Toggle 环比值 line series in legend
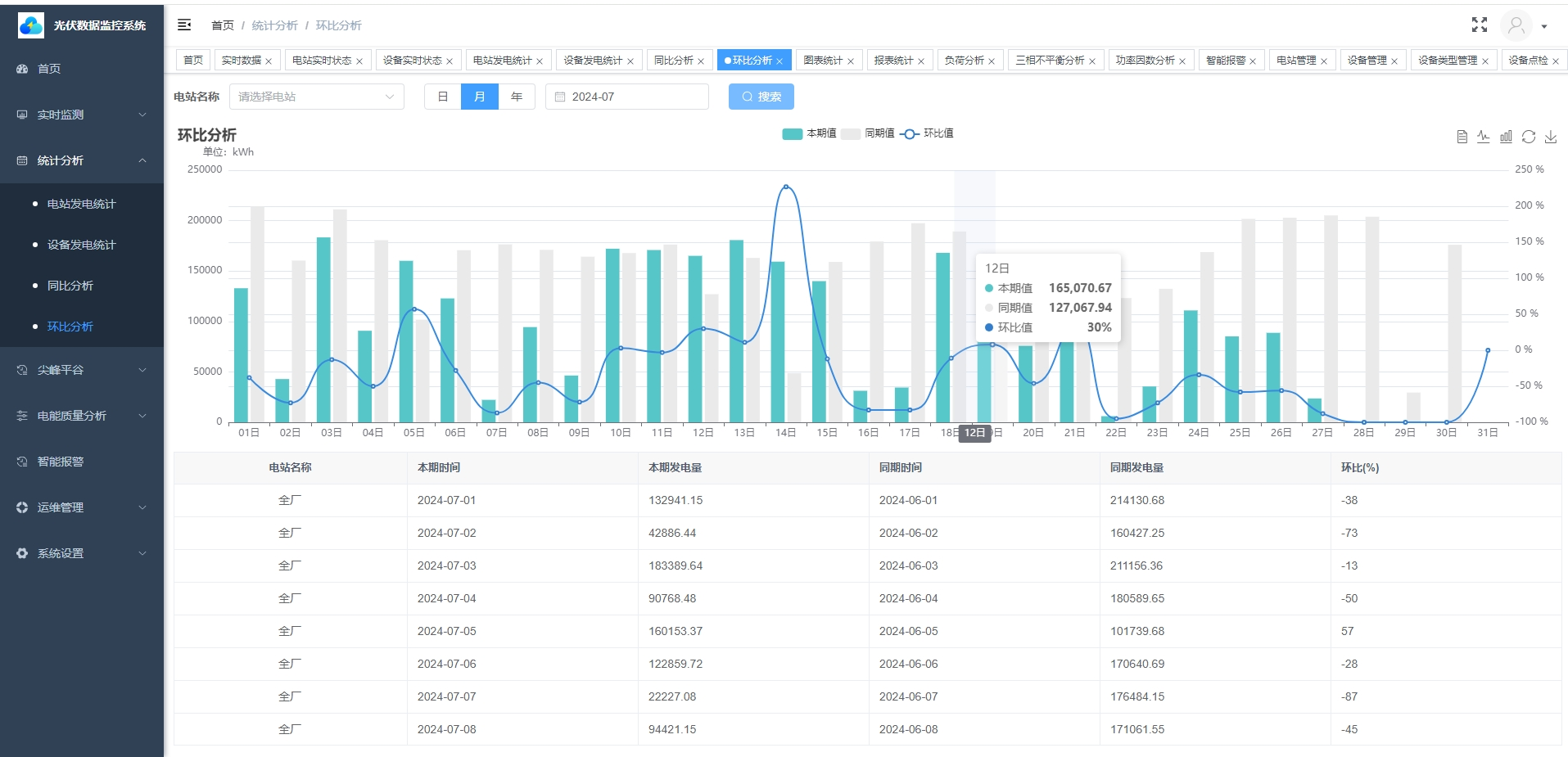 click(x=926, y=133)
